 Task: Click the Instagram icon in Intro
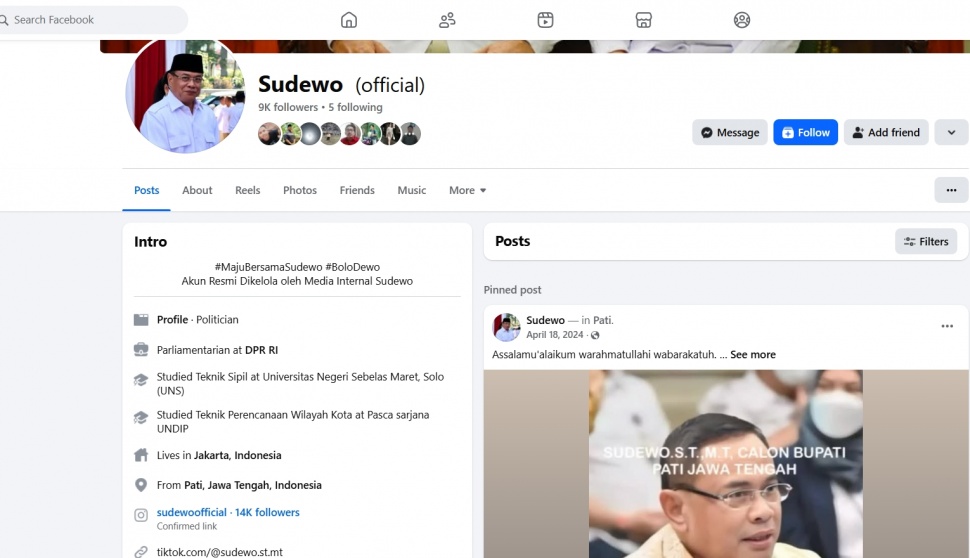141,515
